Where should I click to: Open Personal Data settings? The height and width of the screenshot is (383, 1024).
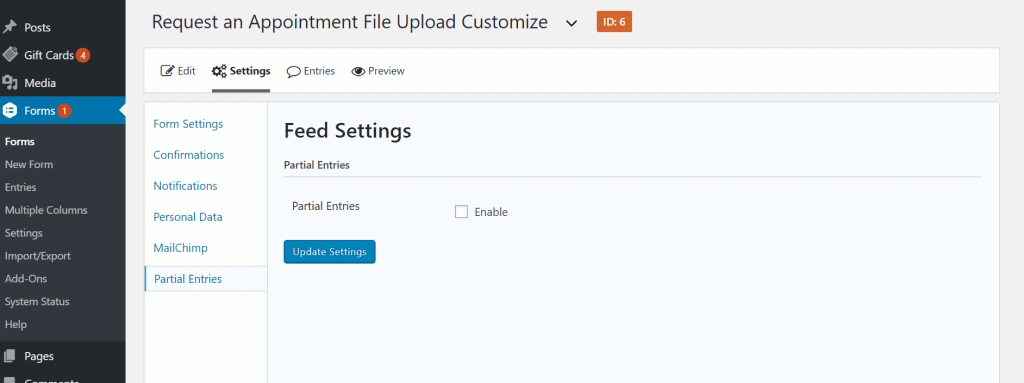coord(188,216)
